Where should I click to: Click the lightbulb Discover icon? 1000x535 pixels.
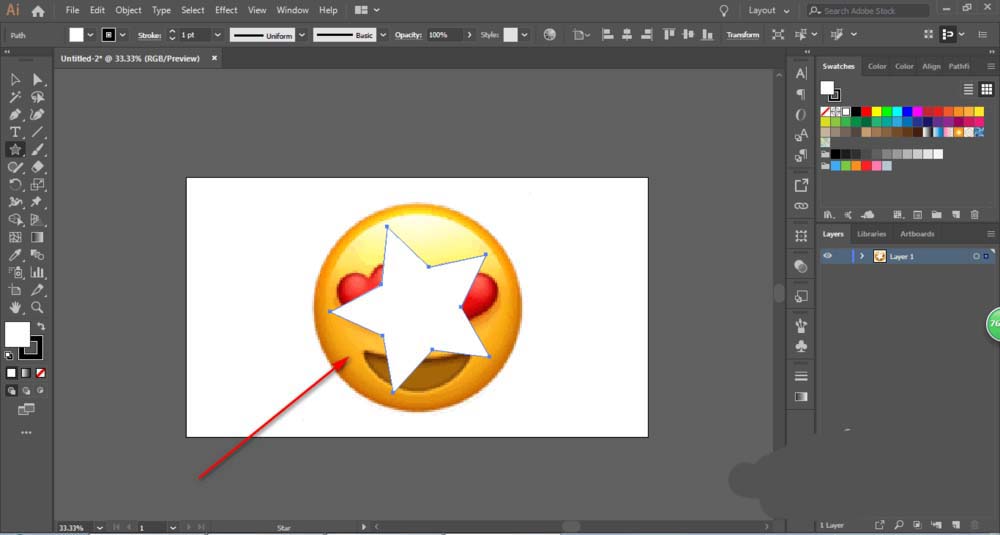[x=724, y=11]
